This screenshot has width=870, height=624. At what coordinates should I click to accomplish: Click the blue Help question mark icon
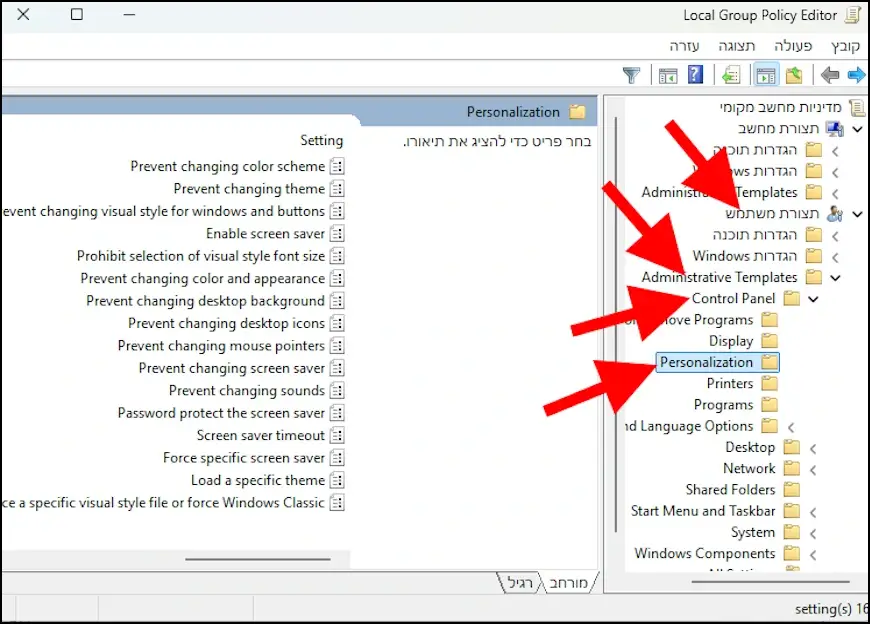click(695, 74)
